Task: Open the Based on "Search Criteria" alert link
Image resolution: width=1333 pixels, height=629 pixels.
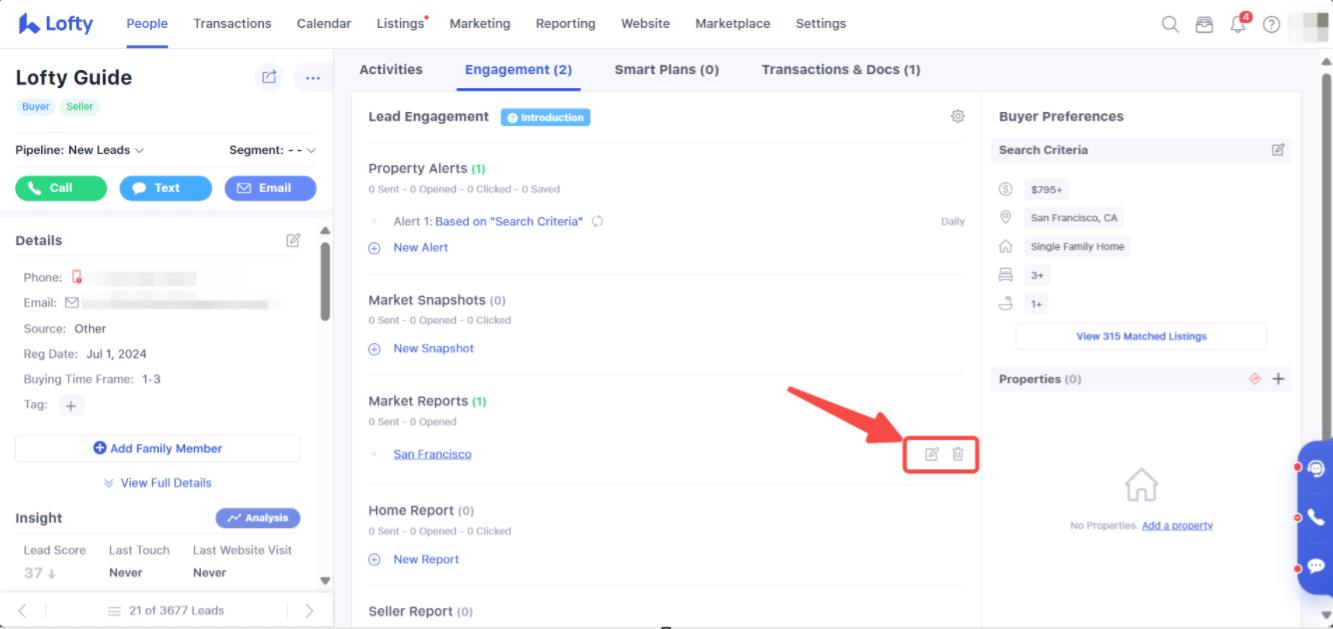Action: click(x=509, y=221)
